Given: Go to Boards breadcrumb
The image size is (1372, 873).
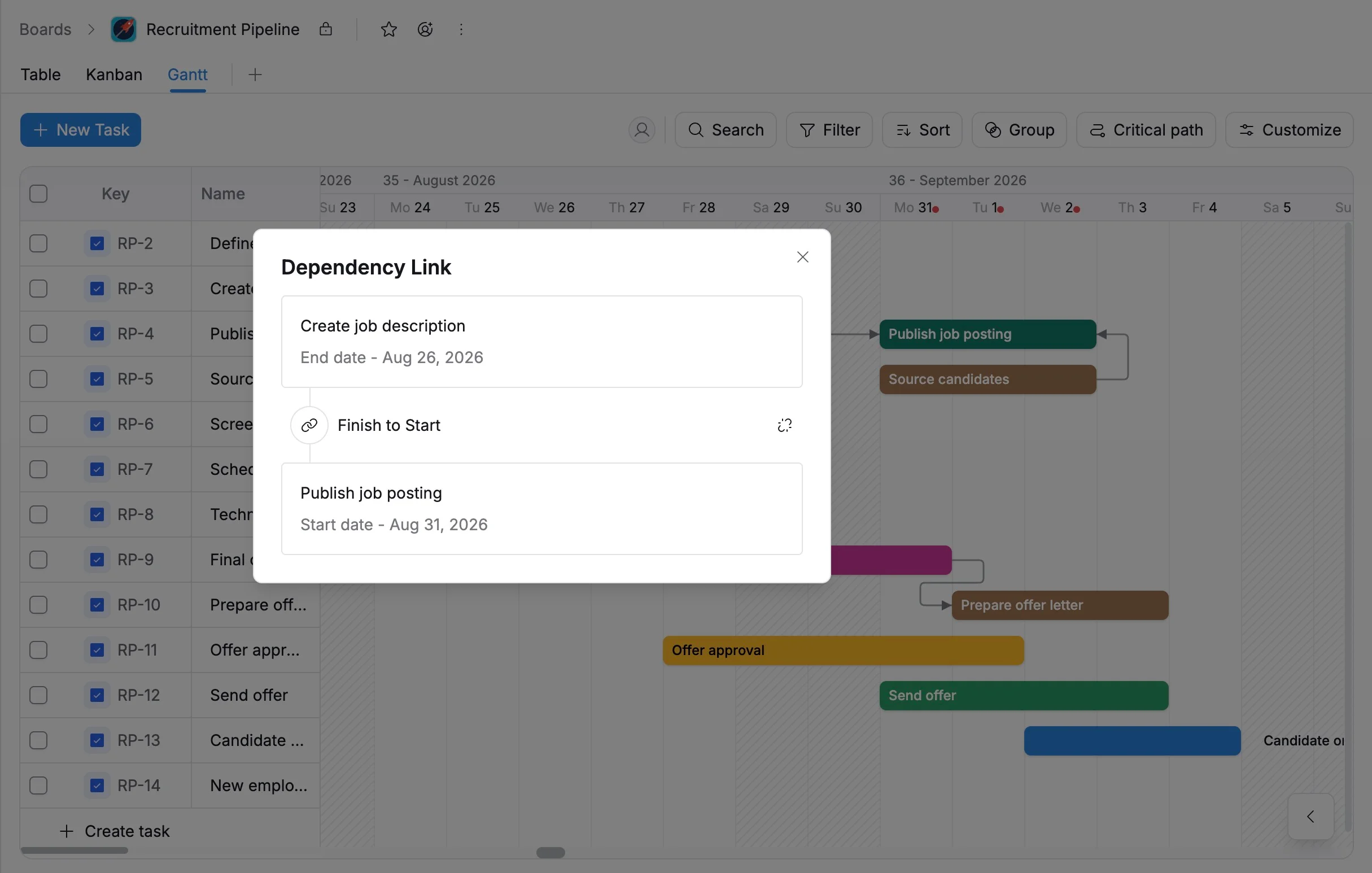Looking at the screenshot, I should tap(45, 29).
